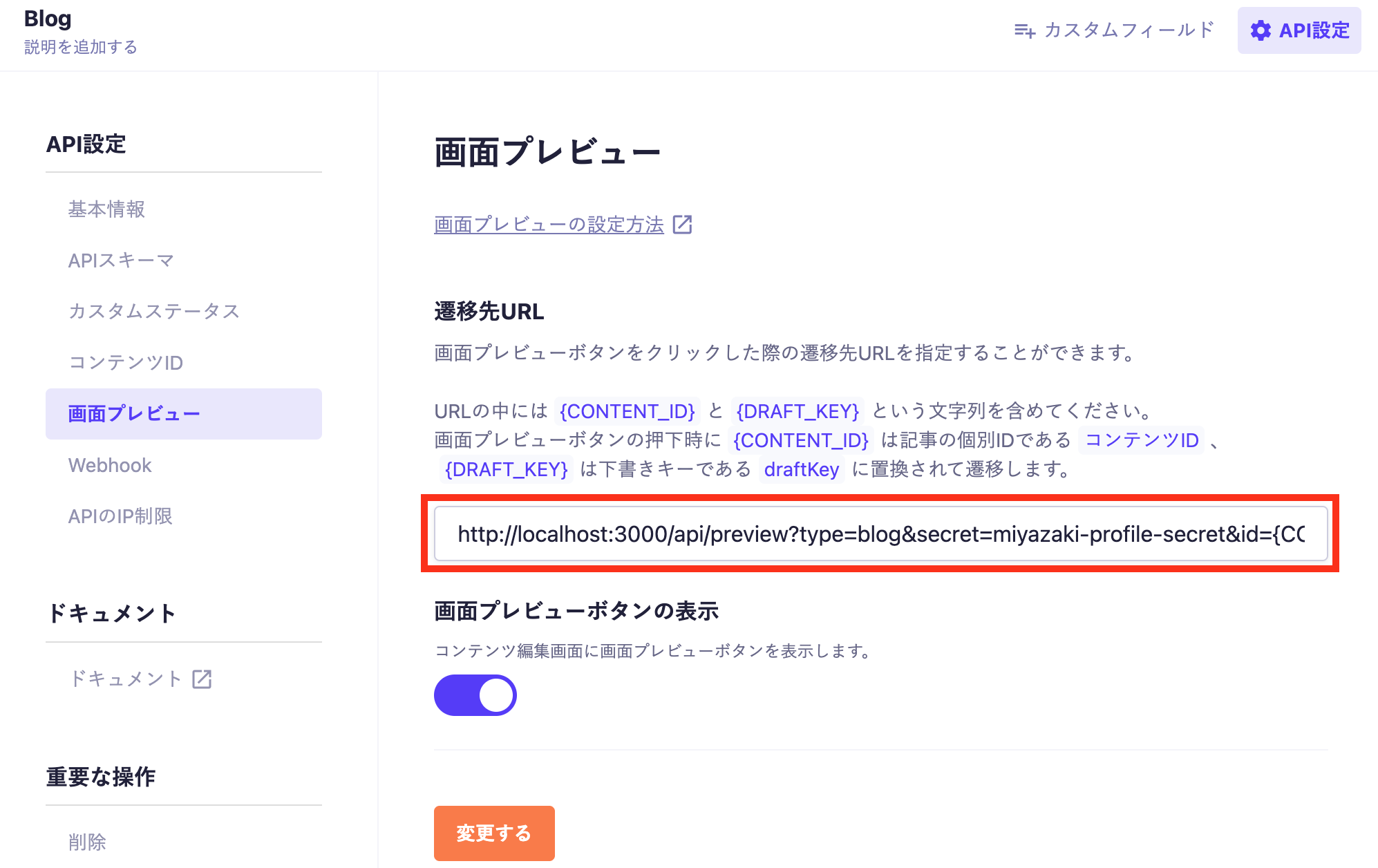Click external-link icon next to ドキュメント
This screenshot has width=1378, height=868.
point(202,679)
